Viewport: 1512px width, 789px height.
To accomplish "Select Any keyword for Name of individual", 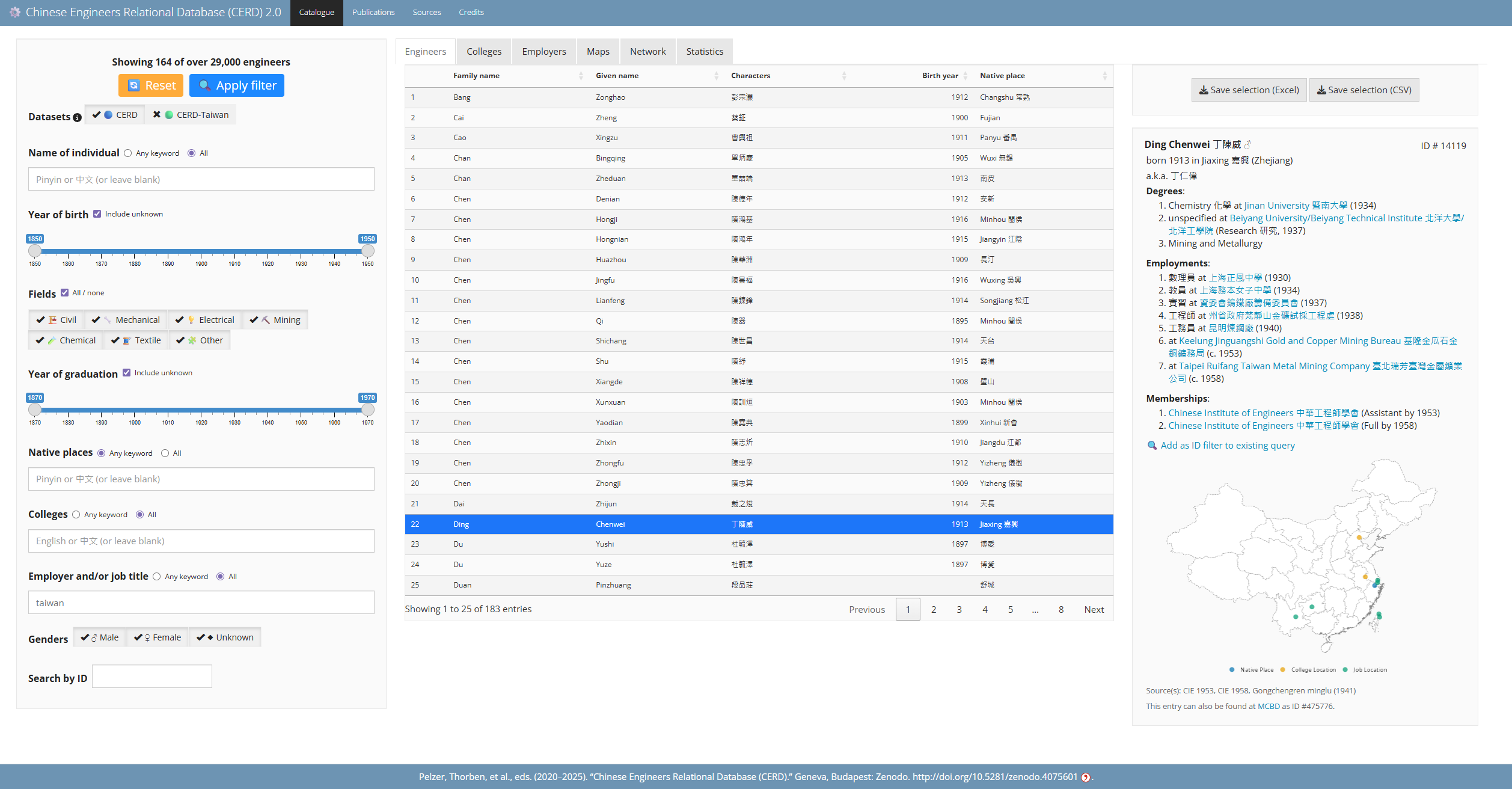I will [x=128, y=153].
